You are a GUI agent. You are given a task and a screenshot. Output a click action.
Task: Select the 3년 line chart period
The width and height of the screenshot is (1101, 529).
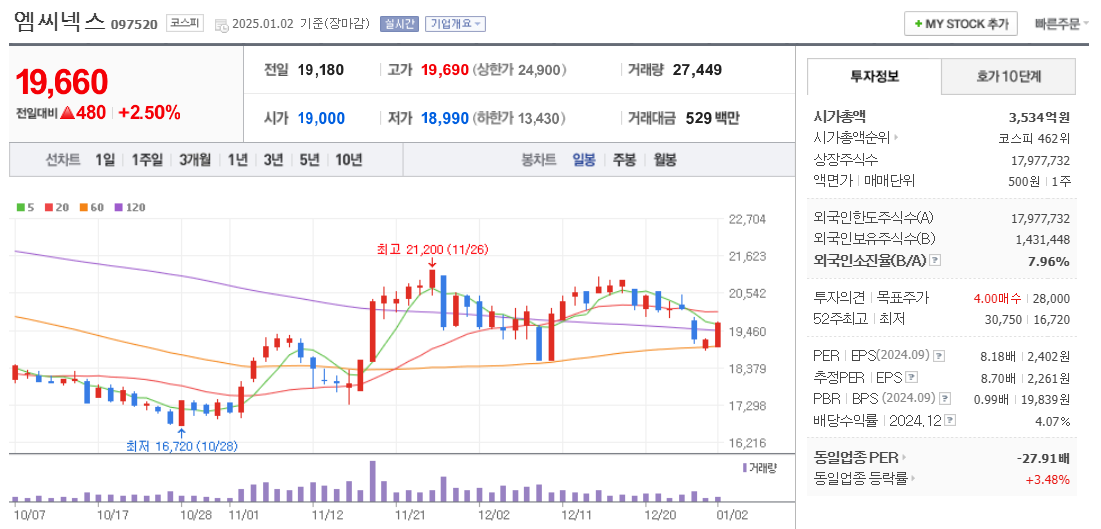[273, 159]
